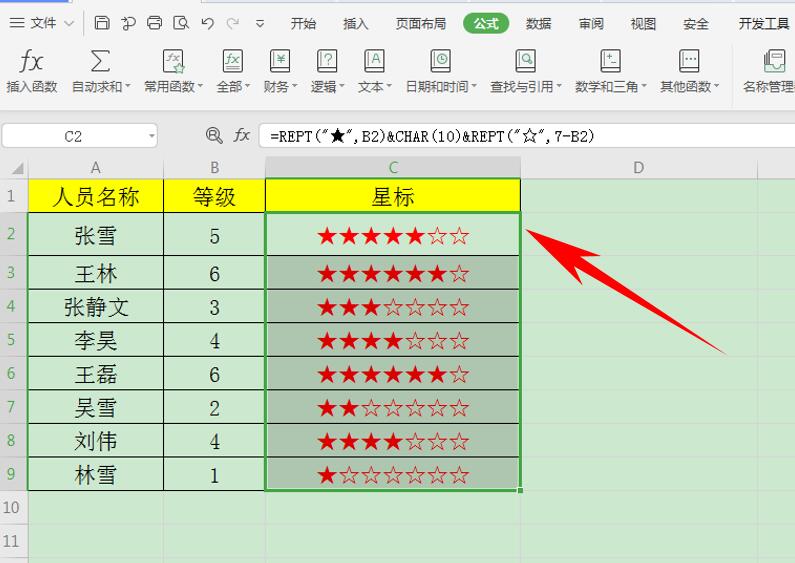795x563 pixels.
Task: Select column D header
Action: point(639,168)
